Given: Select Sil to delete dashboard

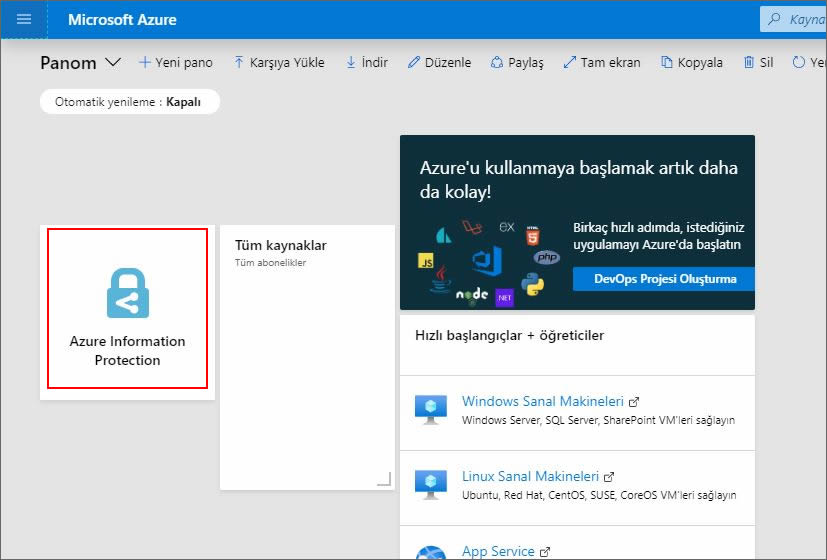Looking at the screenshot, I should [x=758, y=62].
